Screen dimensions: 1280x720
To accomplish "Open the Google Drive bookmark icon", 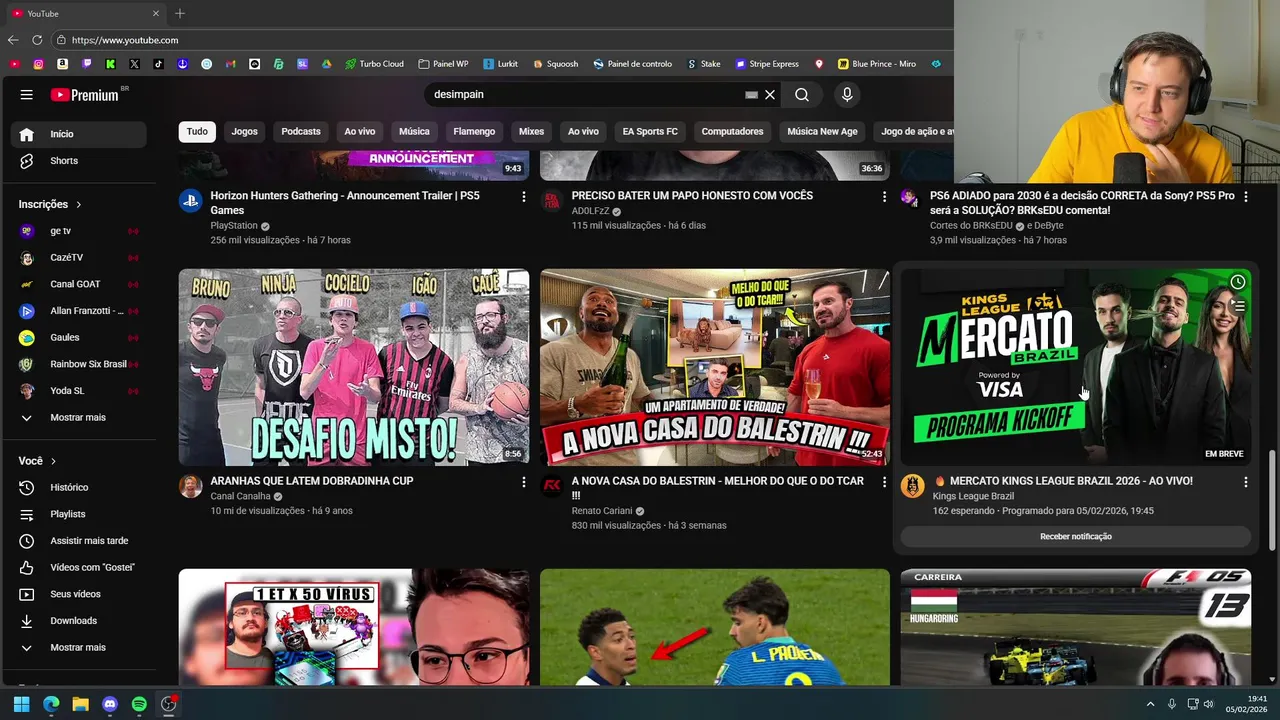I will (326, 64).
